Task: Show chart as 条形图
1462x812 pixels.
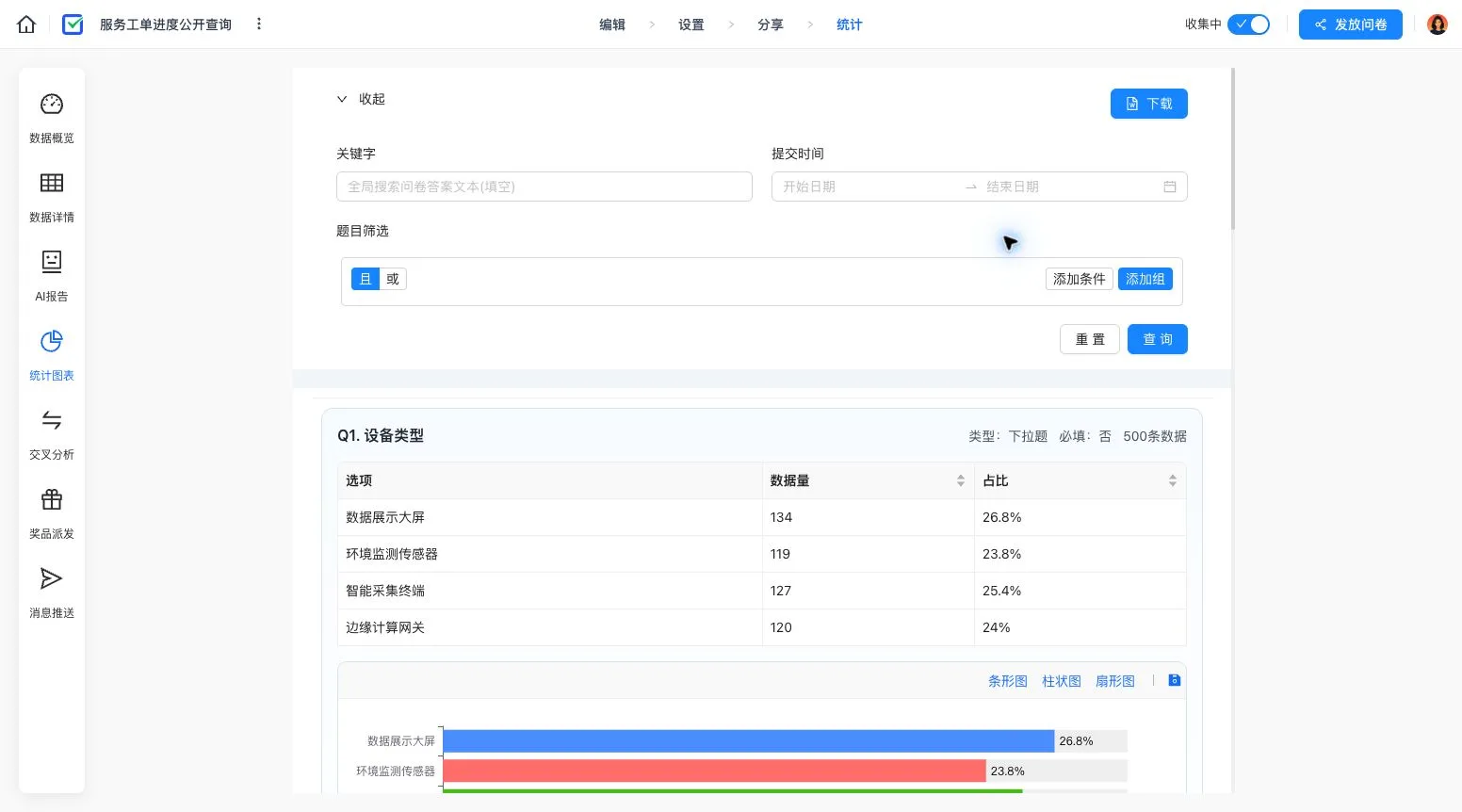Action: coord(1008,681)
